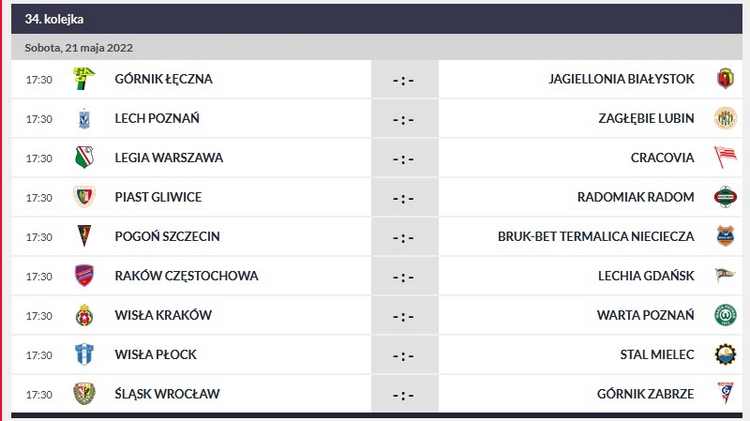Viewport: 750px width, 421px height.
Task: Click the Cracovia club crest
Action: coord(725,158)
